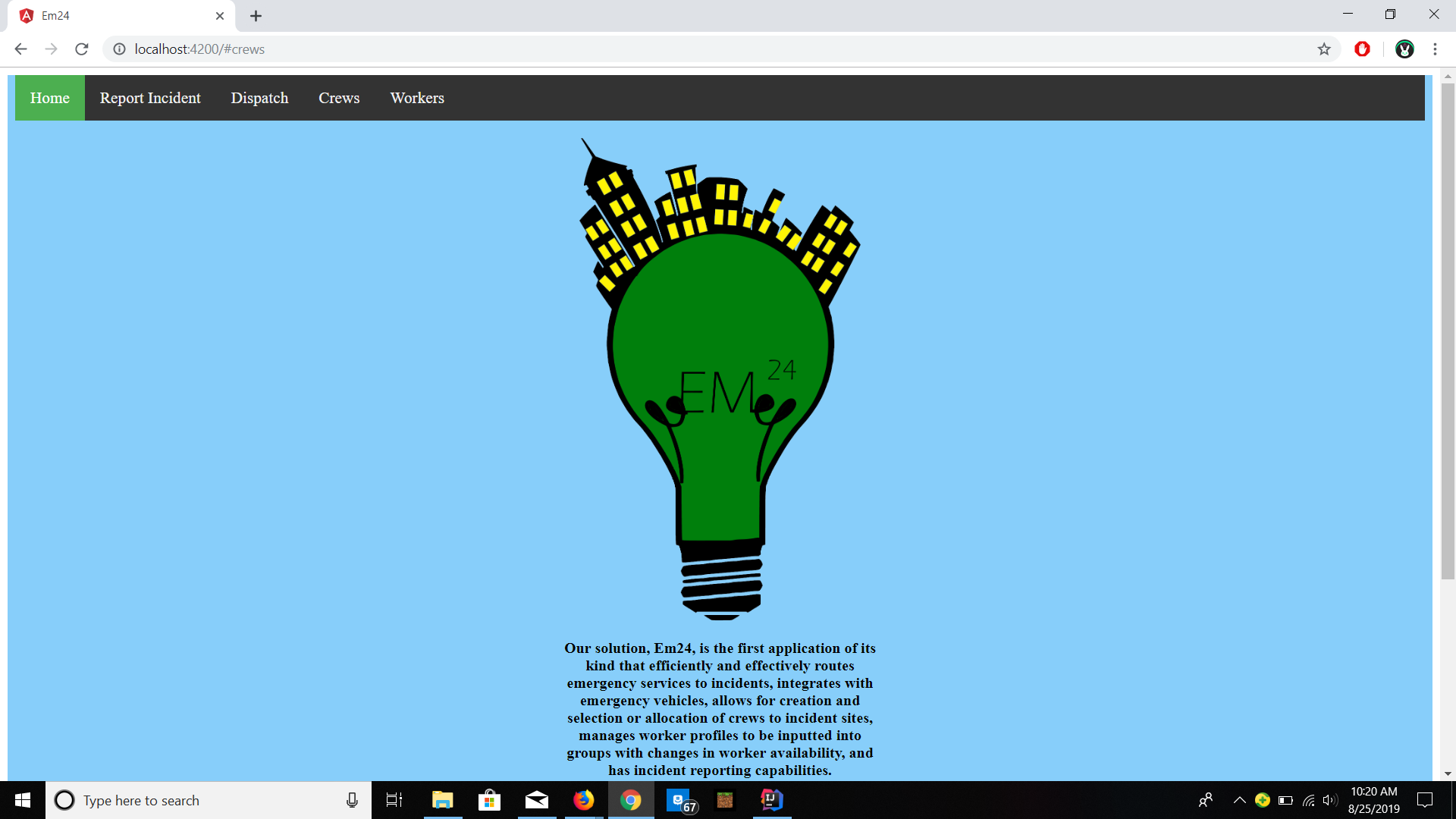The image size is (1456, 819).
Task: Click the red ad blocker extension icon
Action: (x=1362, y=49)
